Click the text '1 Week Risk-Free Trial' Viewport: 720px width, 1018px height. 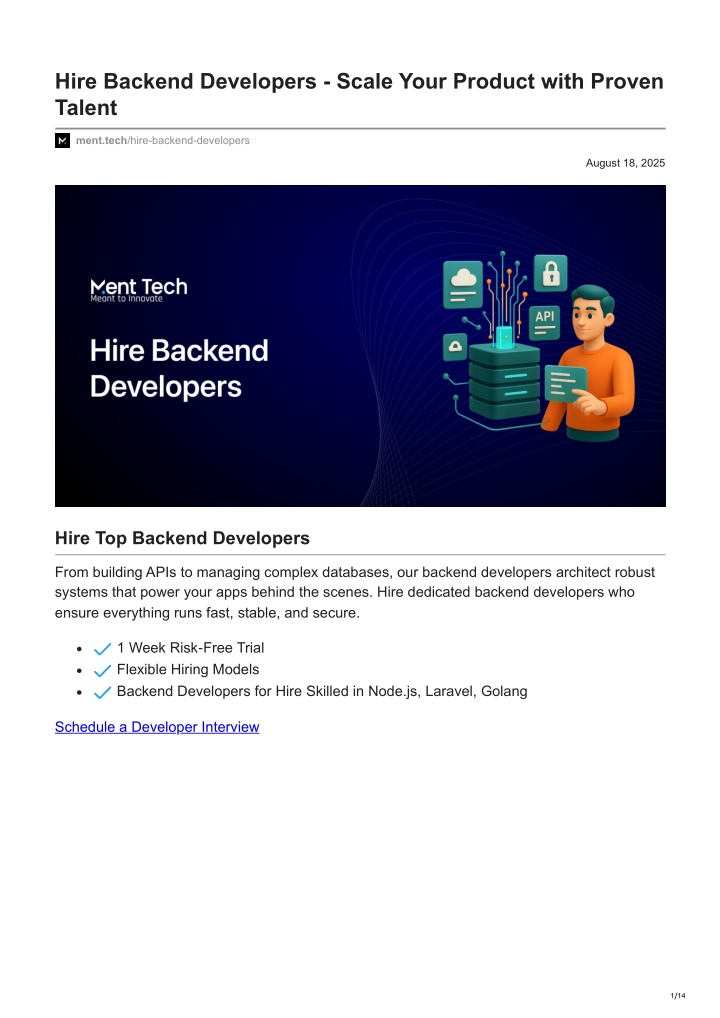pyautogui.click(x=190, y=648)
